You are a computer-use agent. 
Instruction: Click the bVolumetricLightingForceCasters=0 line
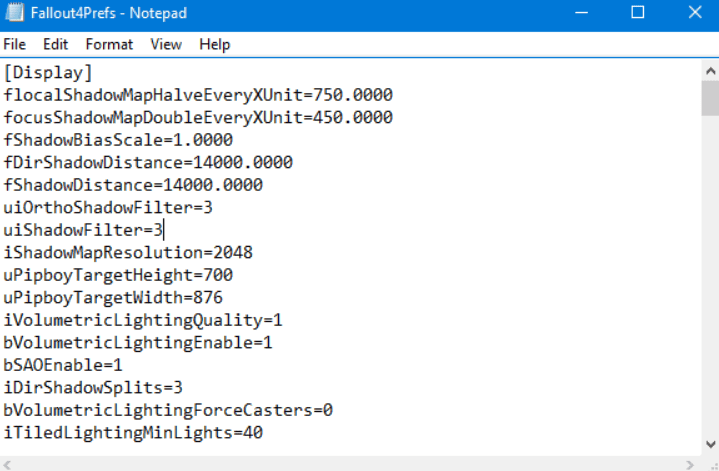168,410
